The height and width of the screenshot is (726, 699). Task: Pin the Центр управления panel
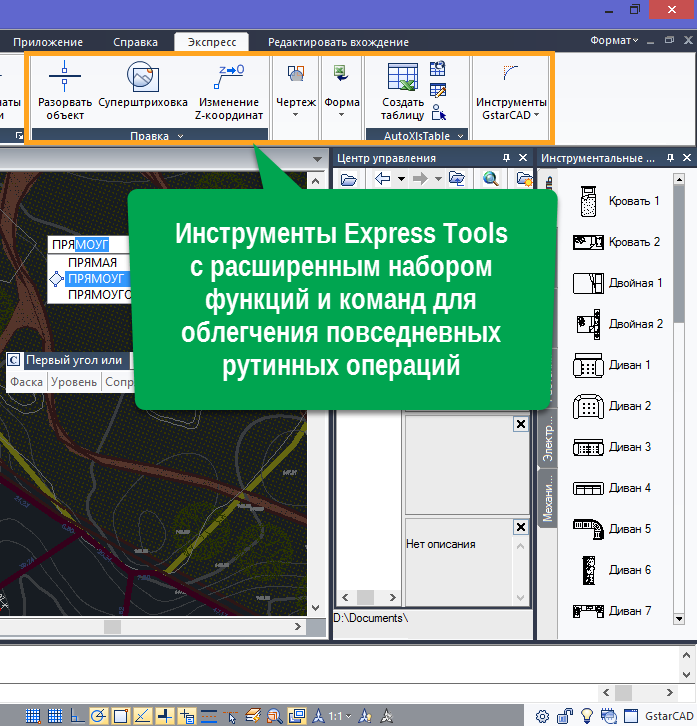pos(506,158)
